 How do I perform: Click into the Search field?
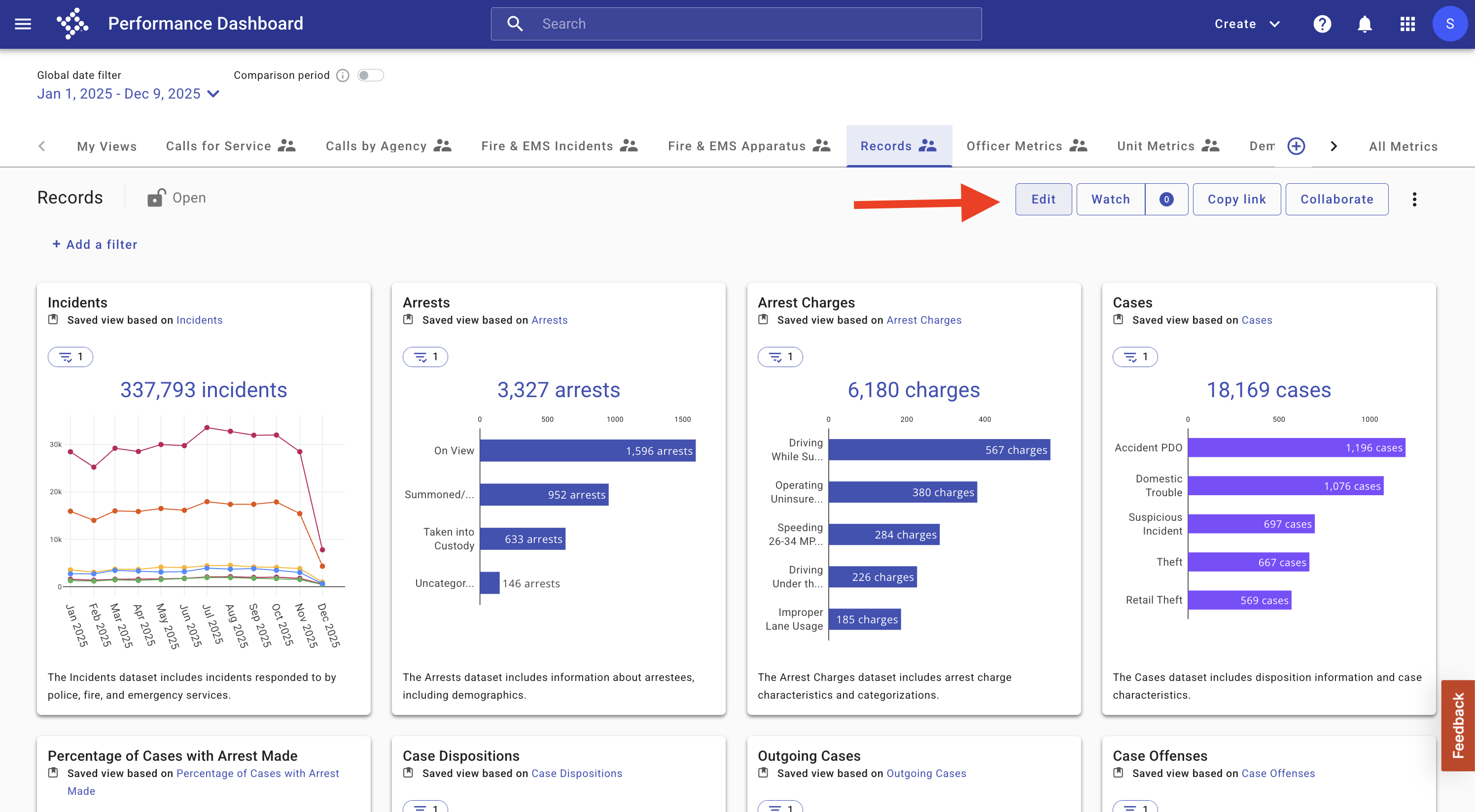coord(736,24)
